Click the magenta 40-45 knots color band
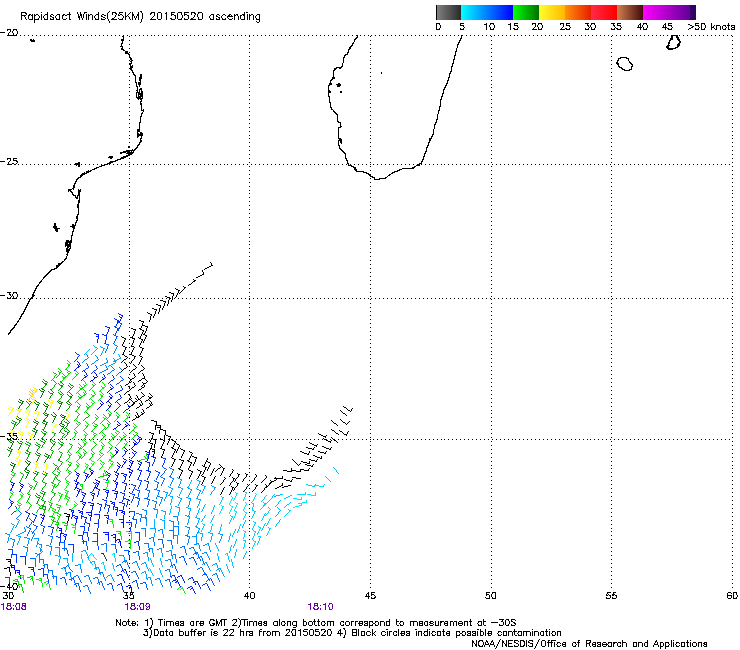The width and height of the screenshot is (740, 650). click(x=656, y=12)
